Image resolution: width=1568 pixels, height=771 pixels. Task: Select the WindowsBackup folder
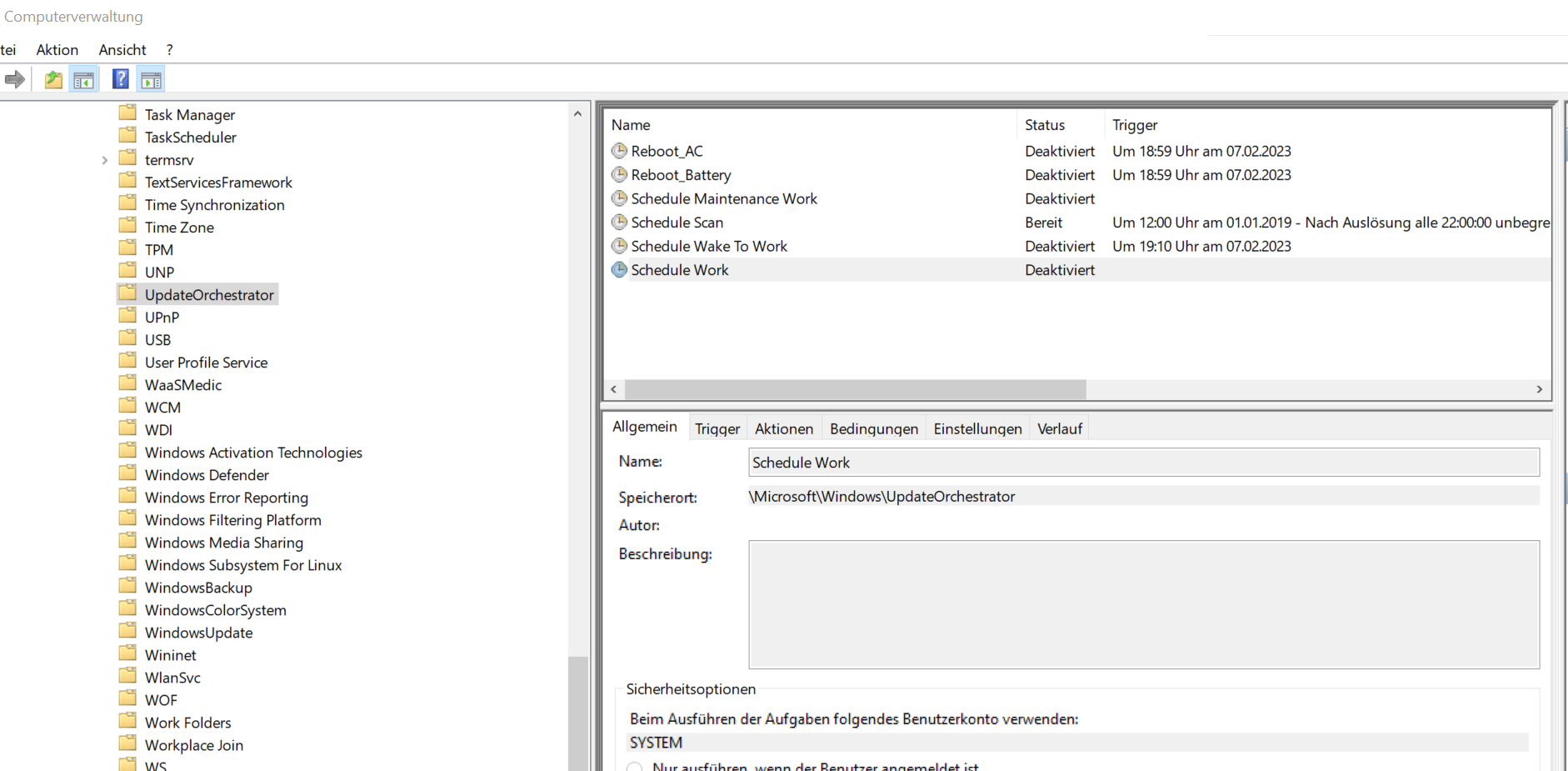[198, 588]
